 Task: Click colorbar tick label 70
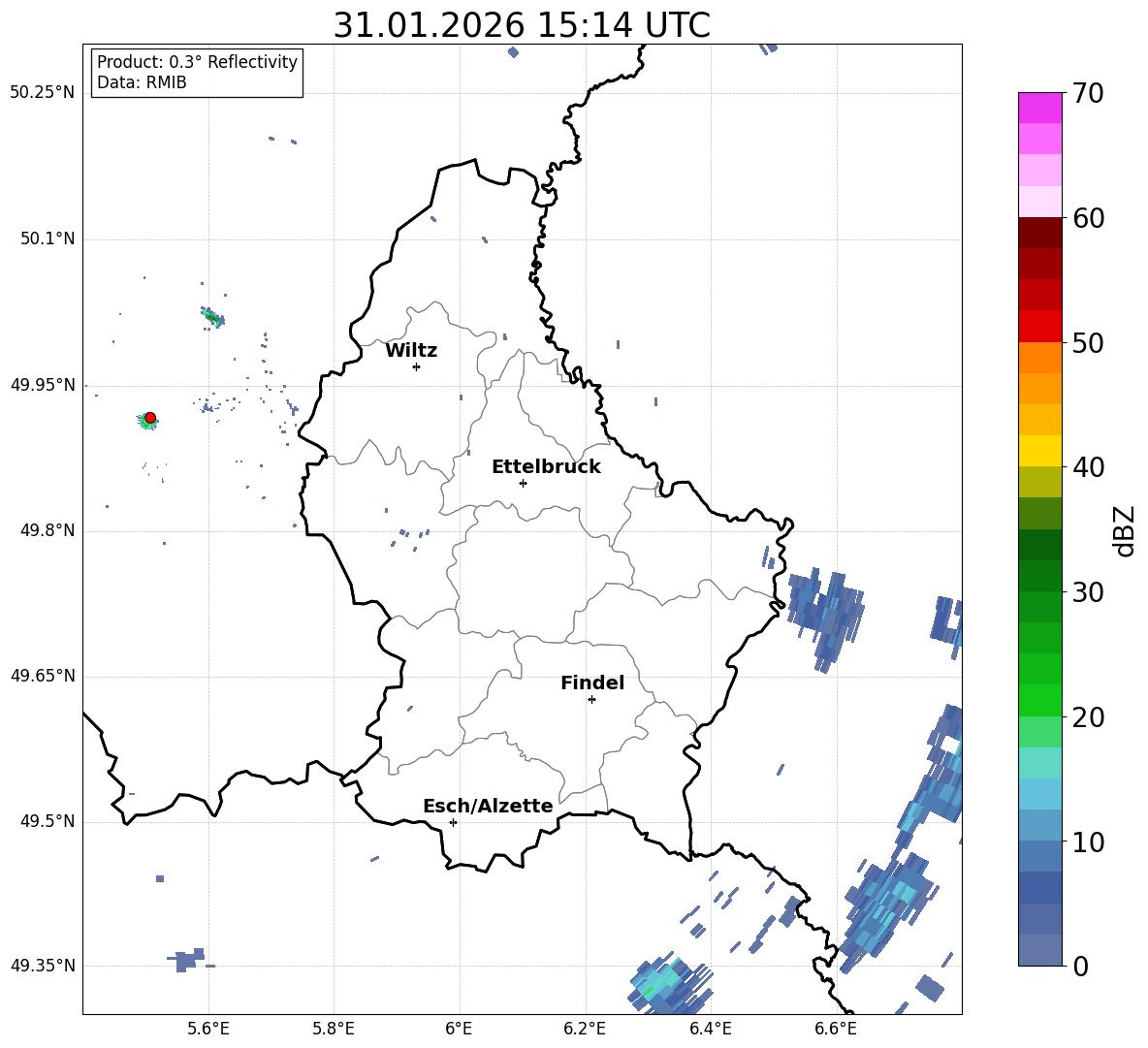pos(1088,93)
